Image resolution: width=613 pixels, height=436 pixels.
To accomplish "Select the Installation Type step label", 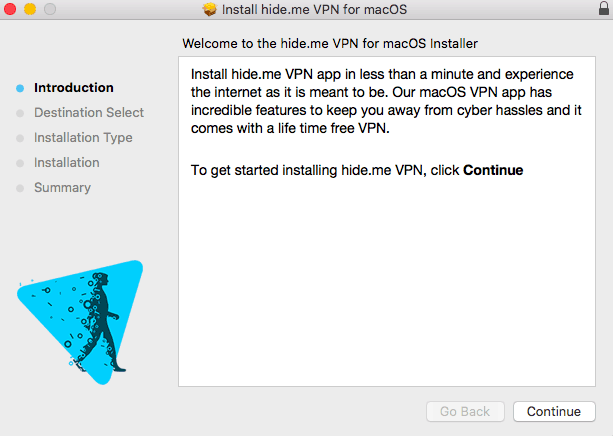I will [x=83, y=138].
